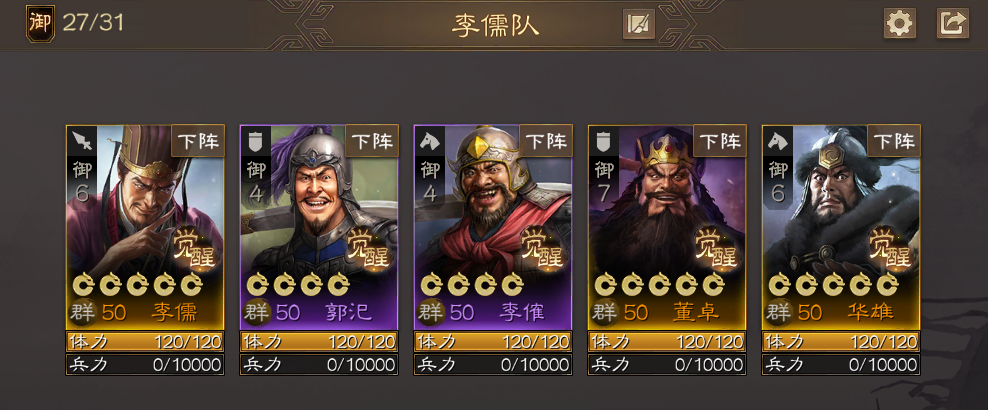Click the archer troop icon on 李儒's card
This screenshot has height=410, width=988.
(x=82, y=140)
